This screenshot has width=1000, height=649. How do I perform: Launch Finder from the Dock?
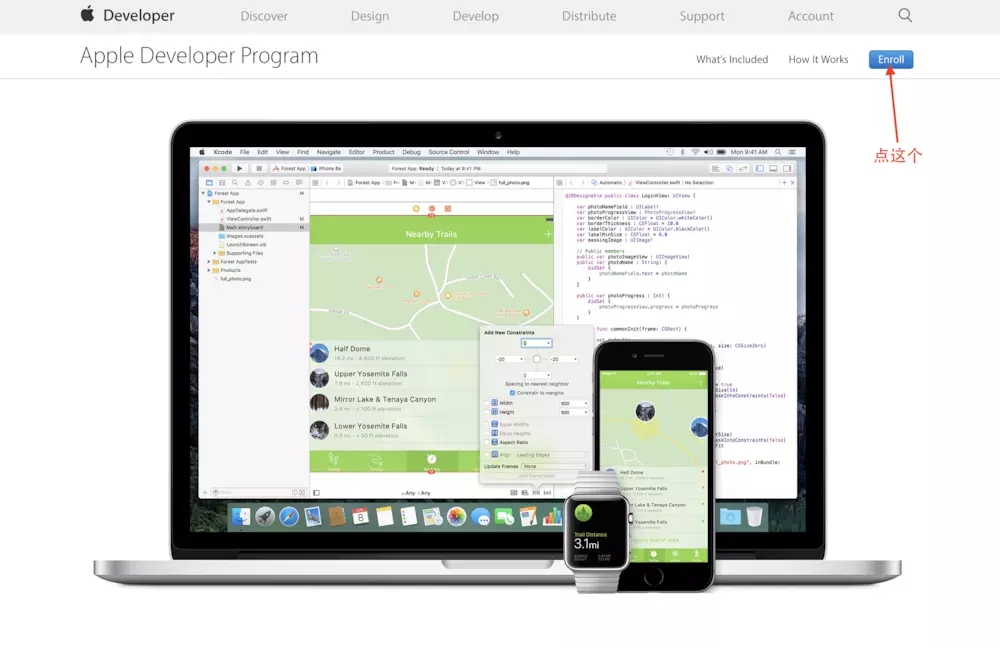pyautogui.click(x=241, y=516)
